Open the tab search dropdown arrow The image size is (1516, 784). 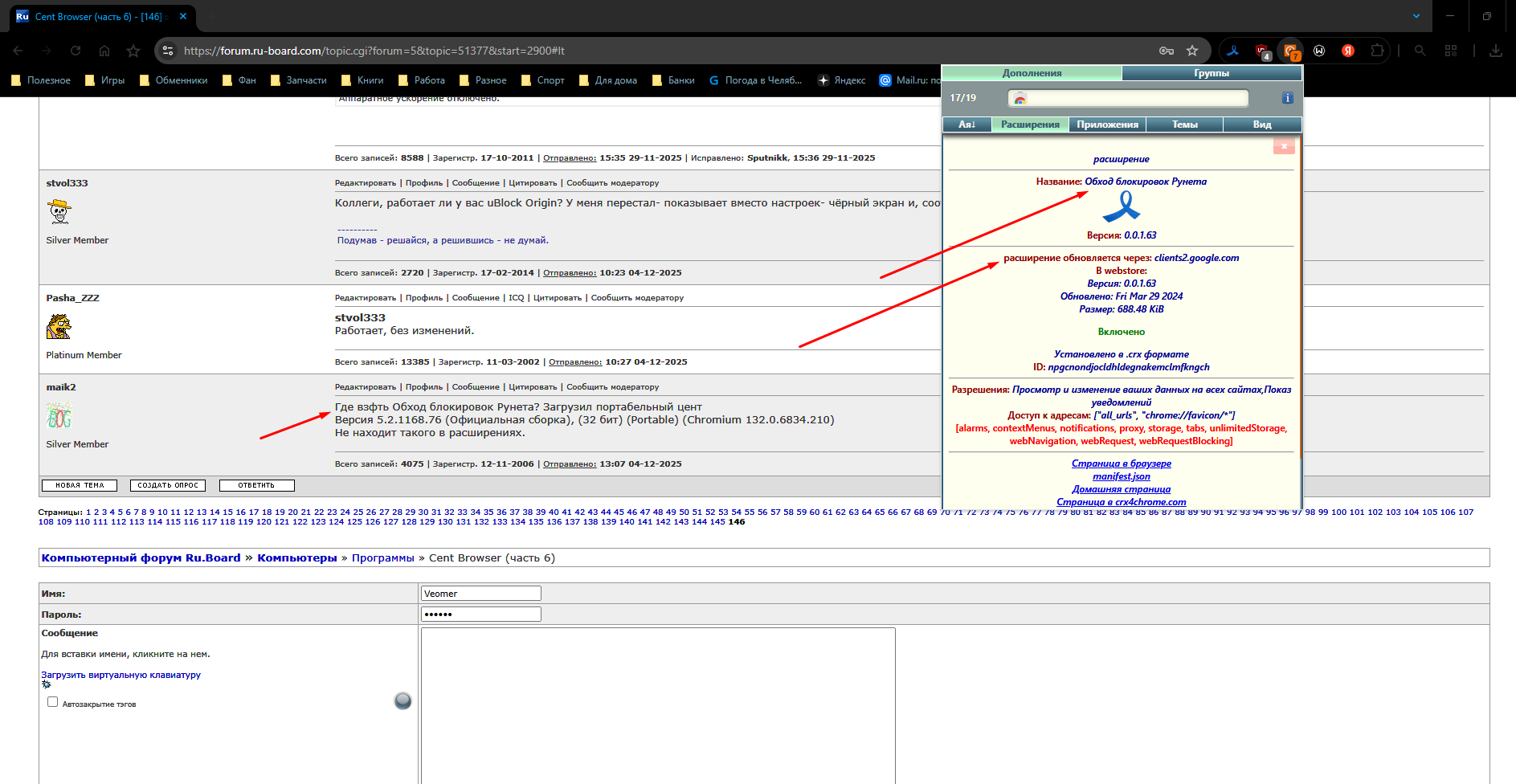(1416, 16)
